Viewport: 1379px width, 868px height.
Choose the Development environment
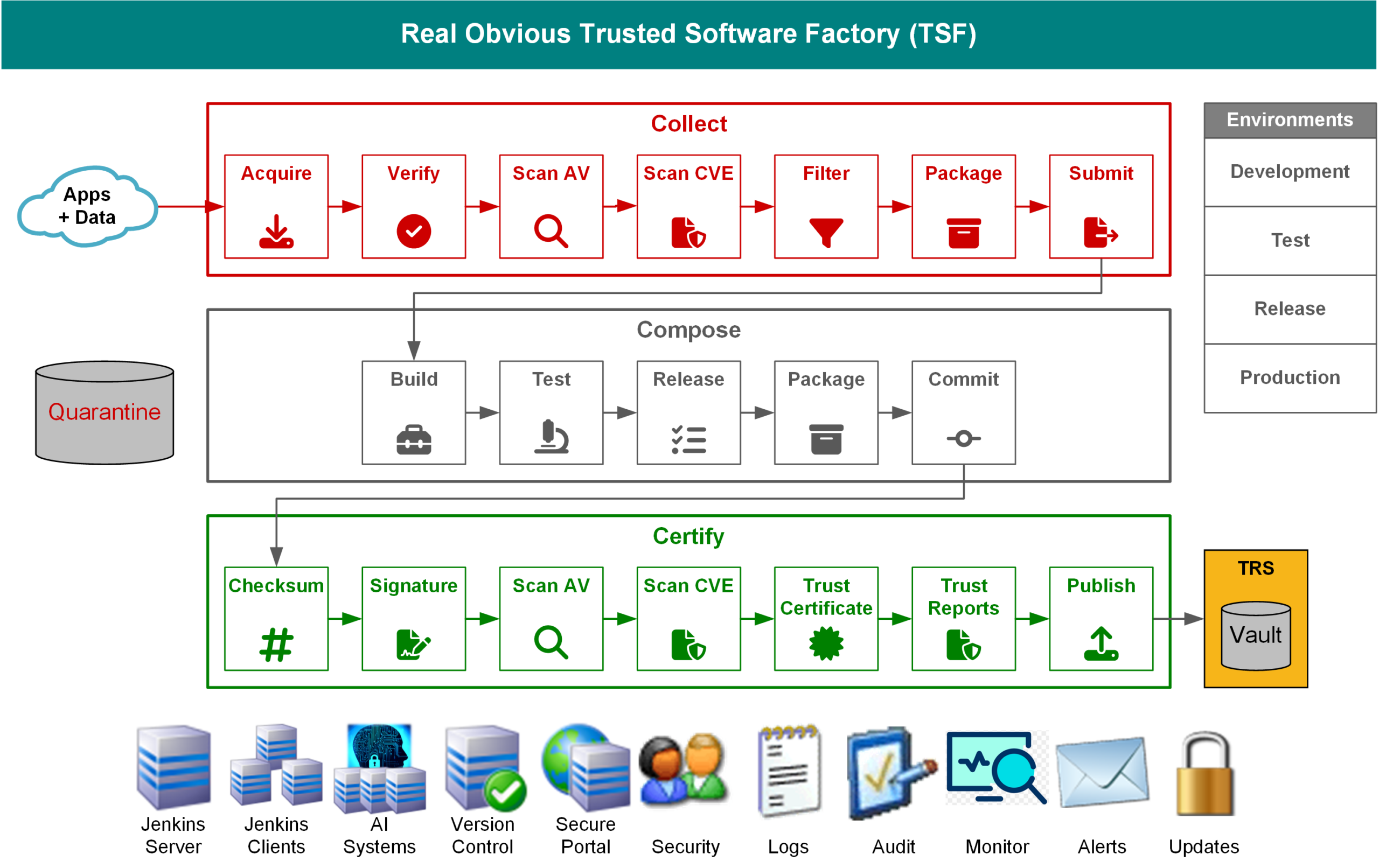(1290, 172)
